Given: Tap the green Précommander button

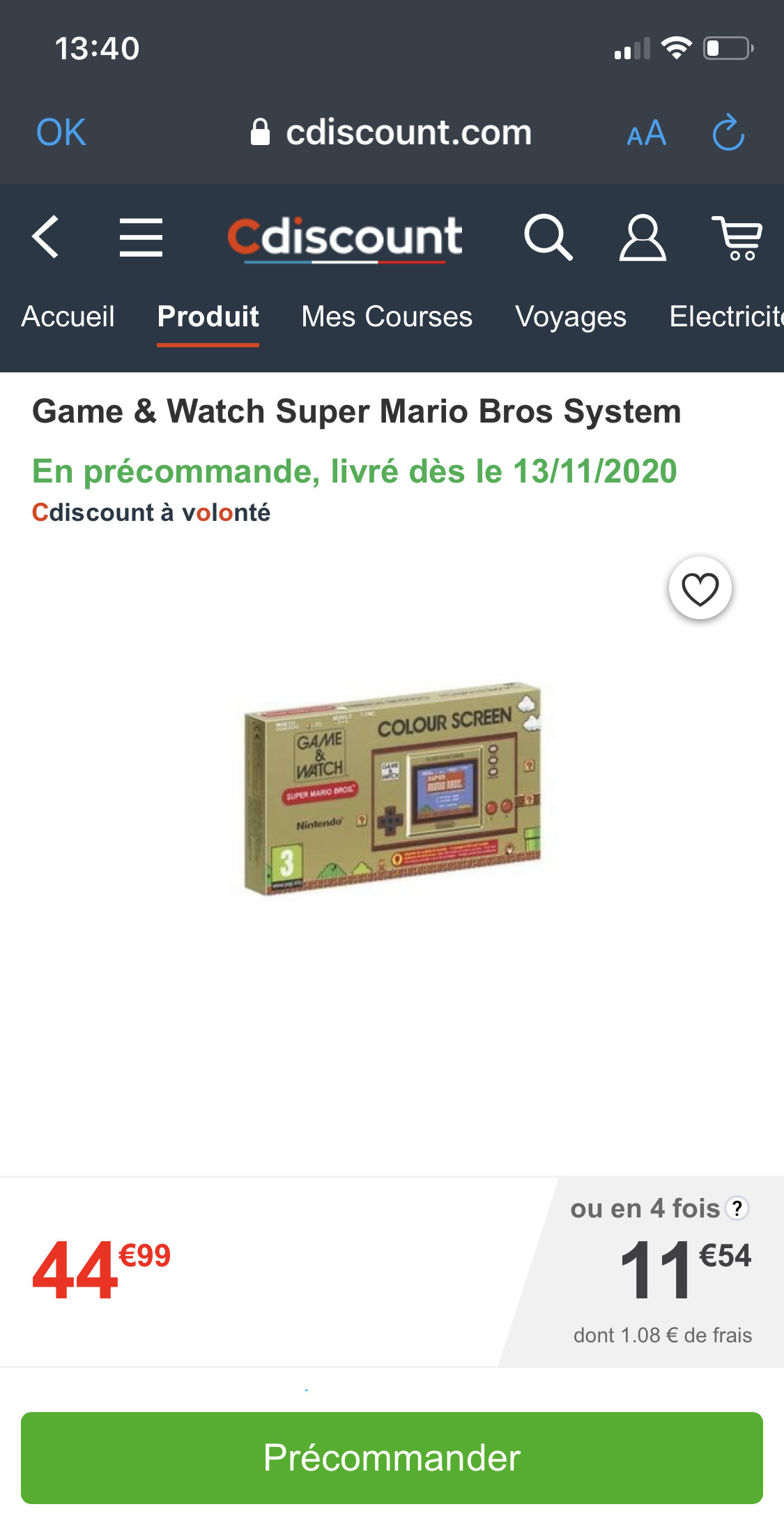Looking at the screenshot, I should click(x=392, y=1457).
